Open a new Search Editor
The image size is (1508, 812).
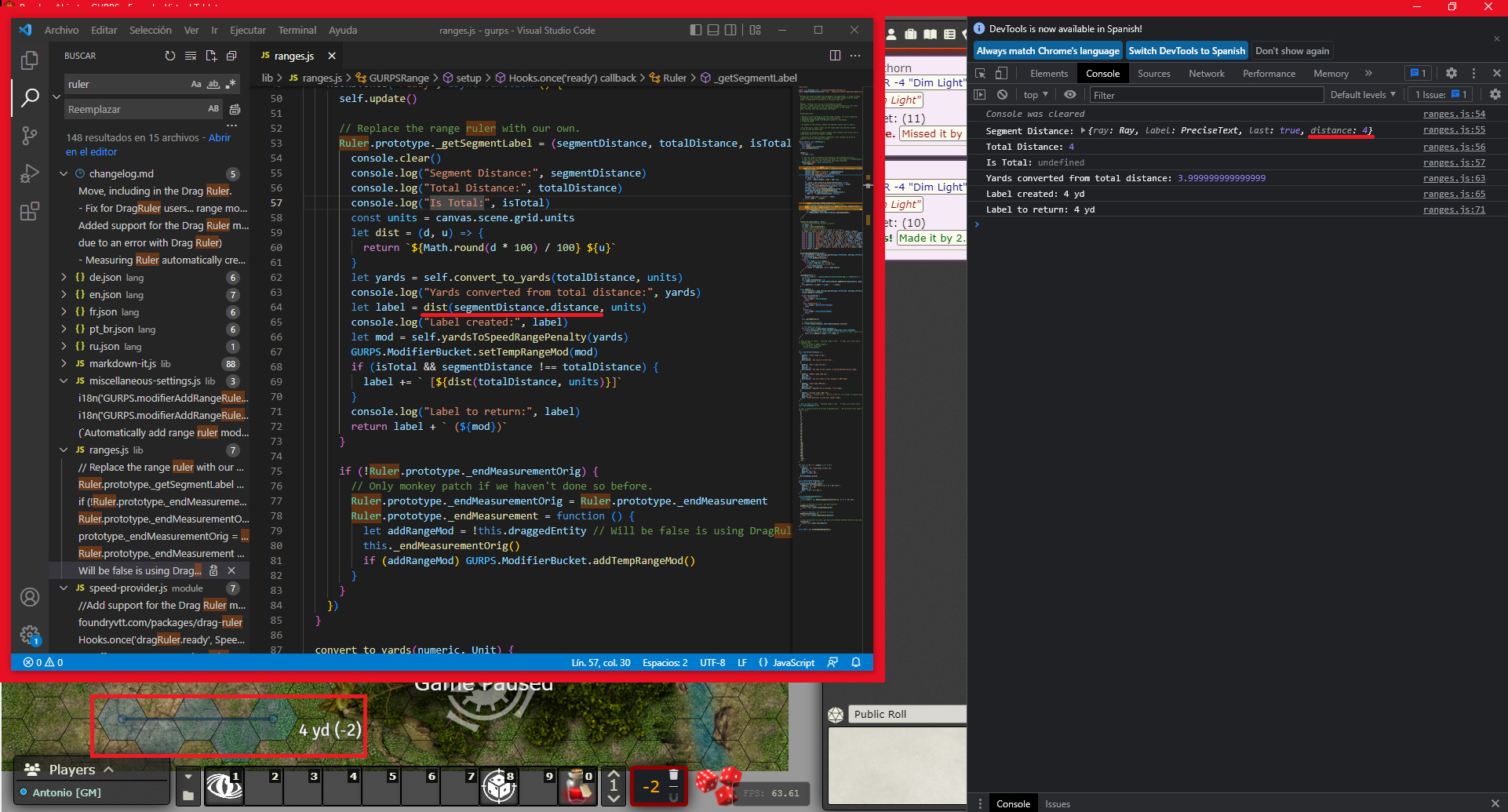click(x=211, y=55)
